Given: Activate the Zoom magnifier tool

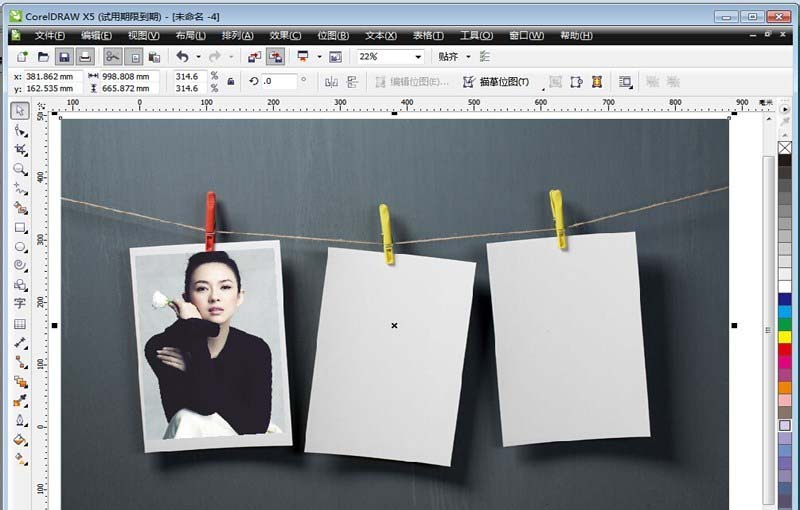Looking at the screenshot, I should pyautogui.click(x=19, y=169).
